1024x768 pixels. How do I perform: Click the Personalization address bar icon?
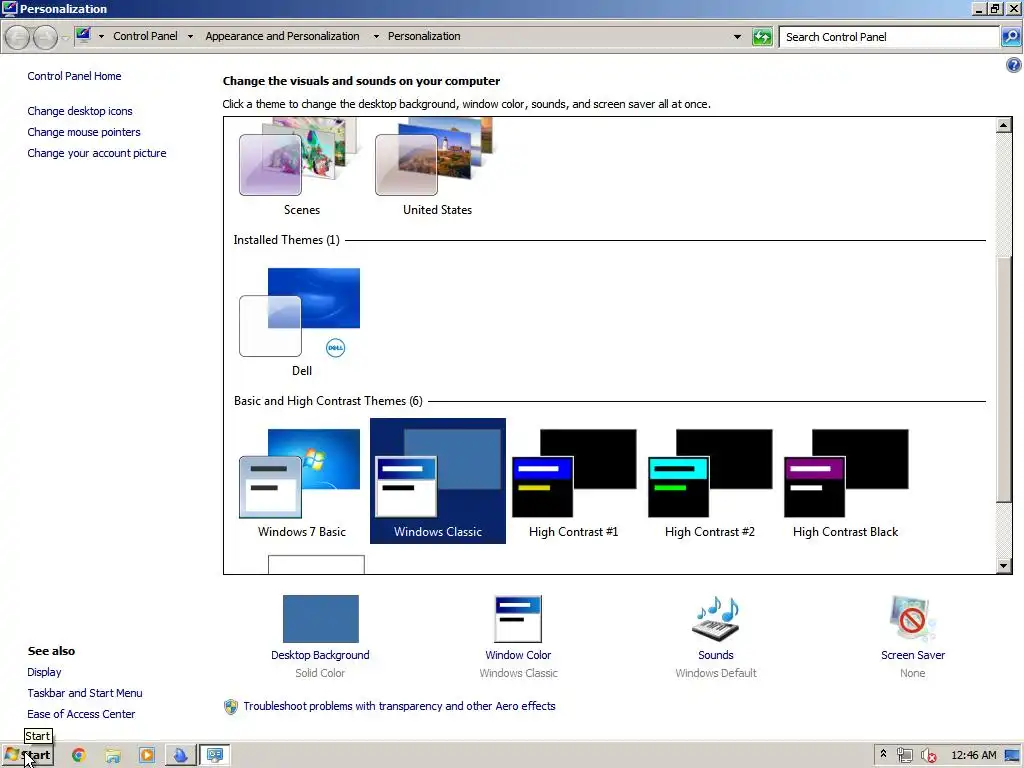tap(83, 35)
